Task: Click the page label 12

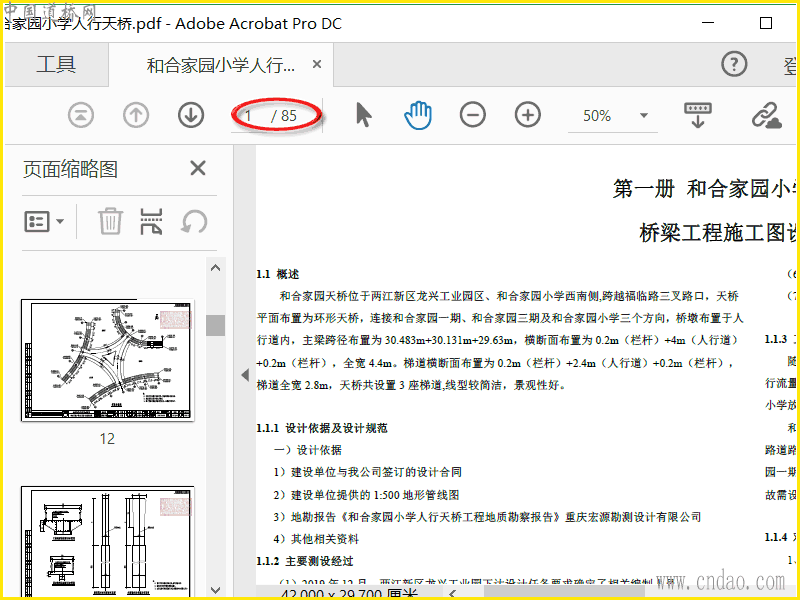Action: pyautogui.click(x=107, y=439)
